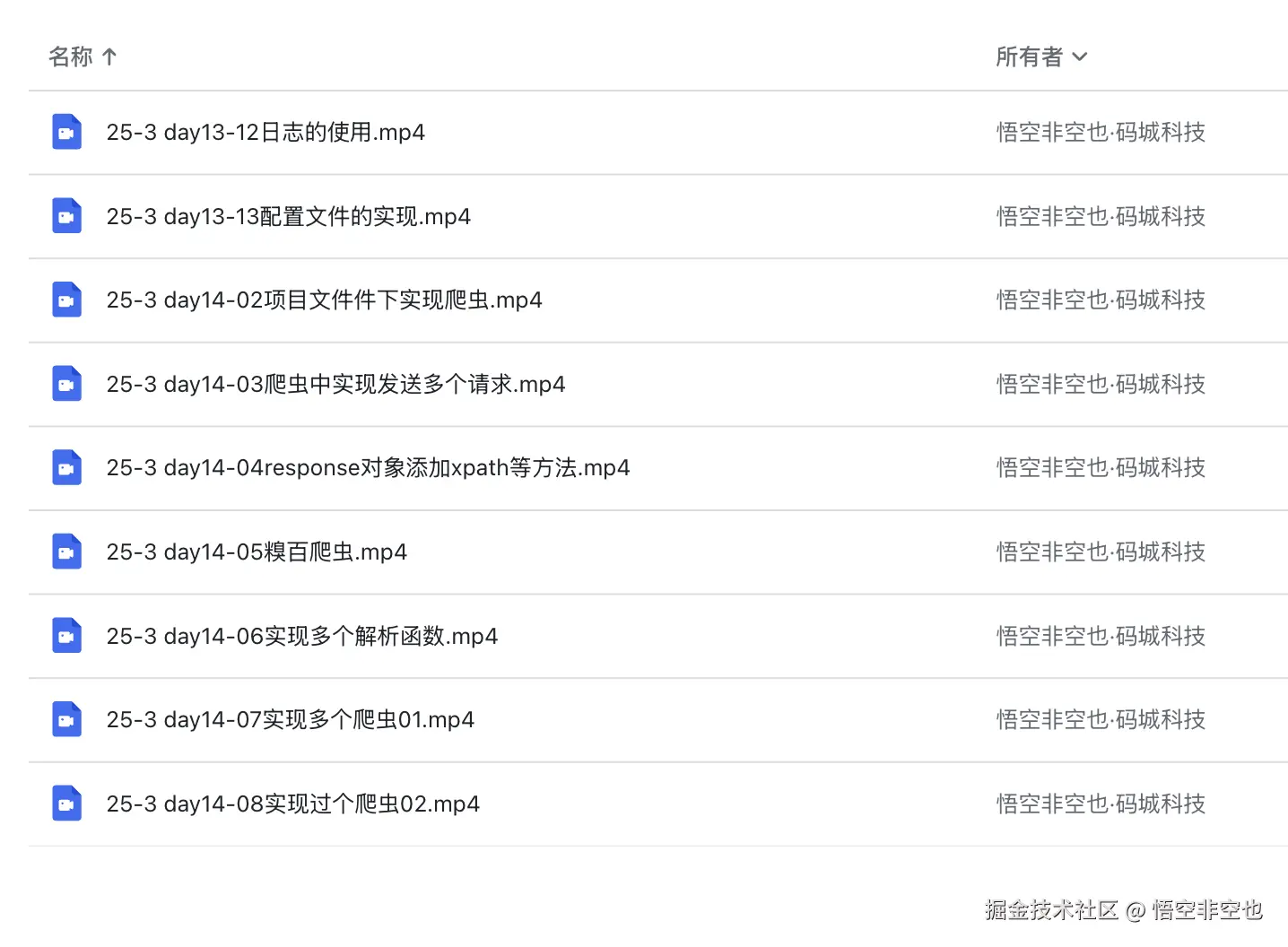Click video icon for day14-06实现多个解析函数.mp4

(x=66, y=636)
